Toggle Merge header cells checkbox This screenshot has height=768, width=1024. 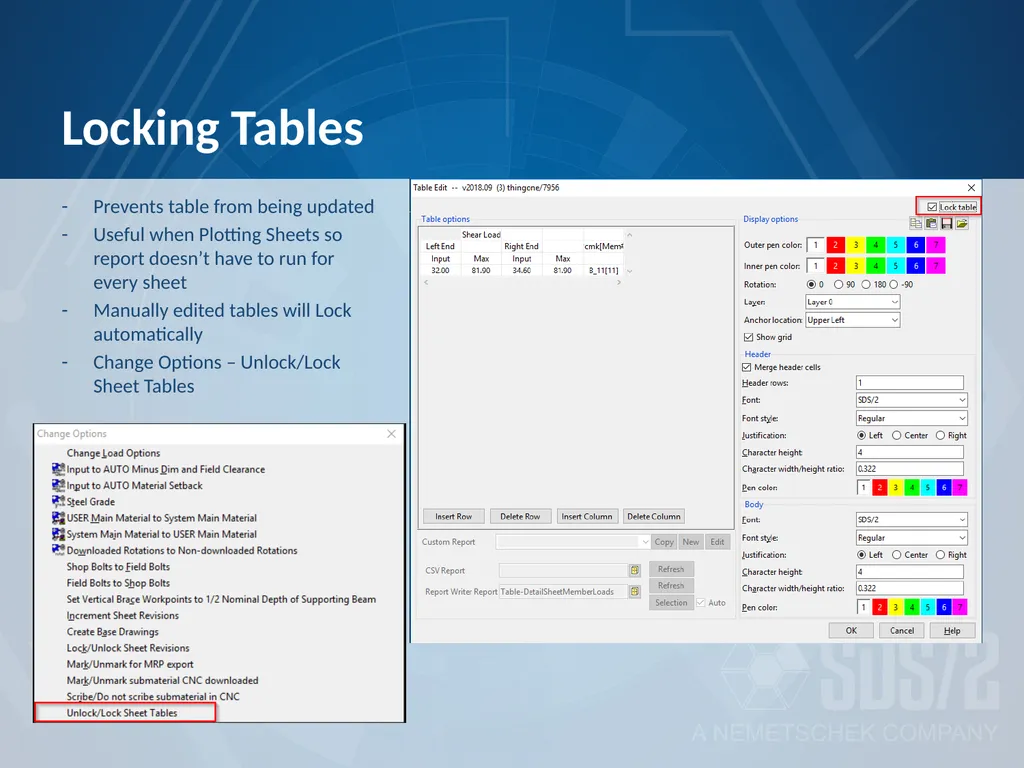click(746, 368)
